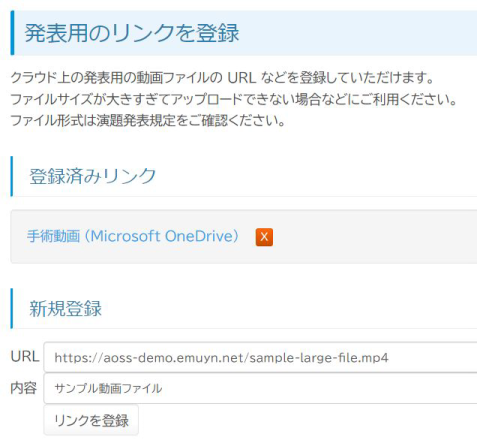Image resolution: width=477 pixels, height=443 pixels.
Task: Click the 新規登録 section heading
Action: click(66, 308)
